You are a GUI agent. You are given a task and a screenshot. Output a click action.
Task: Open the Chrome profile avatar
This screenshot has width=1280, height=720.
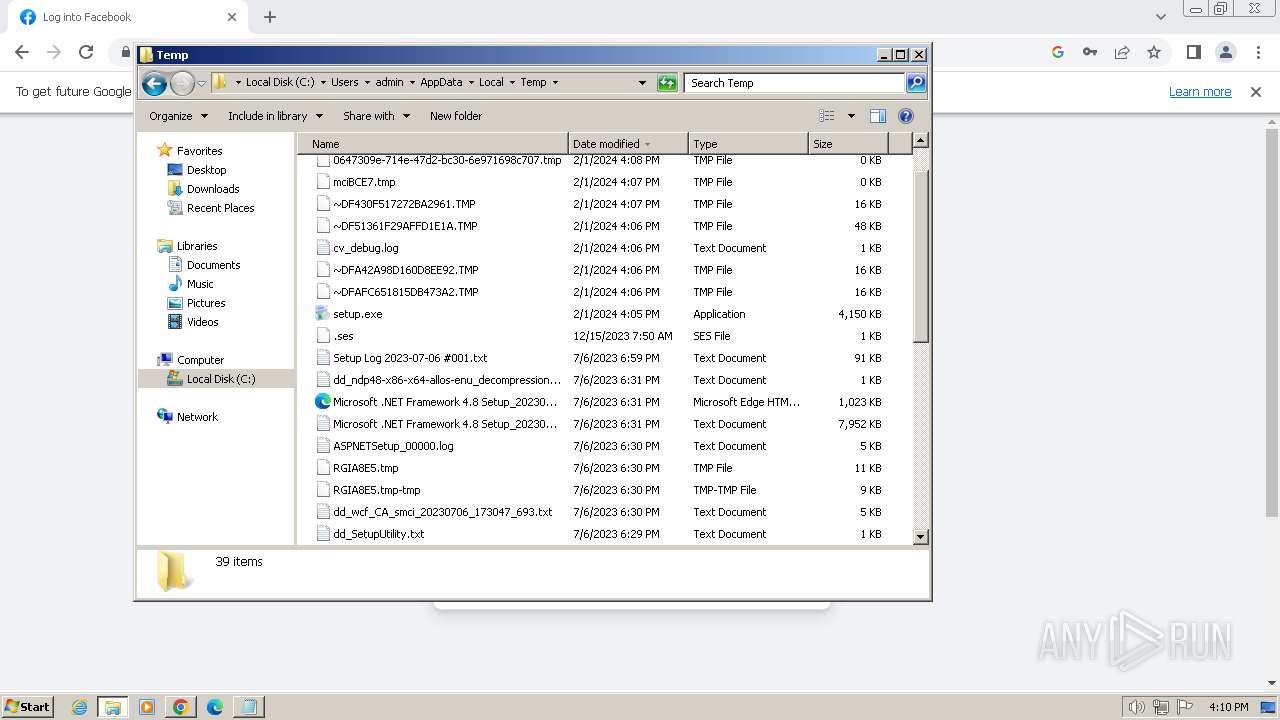coord(1225,52)
